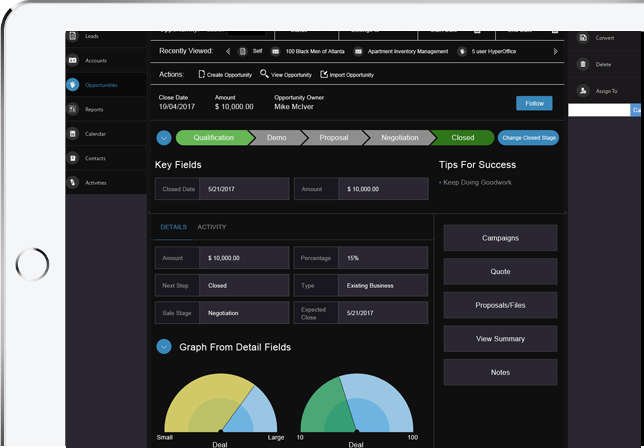Select the DETAILS tab
This screenshot has width=644, height=448.
[173, 227]
